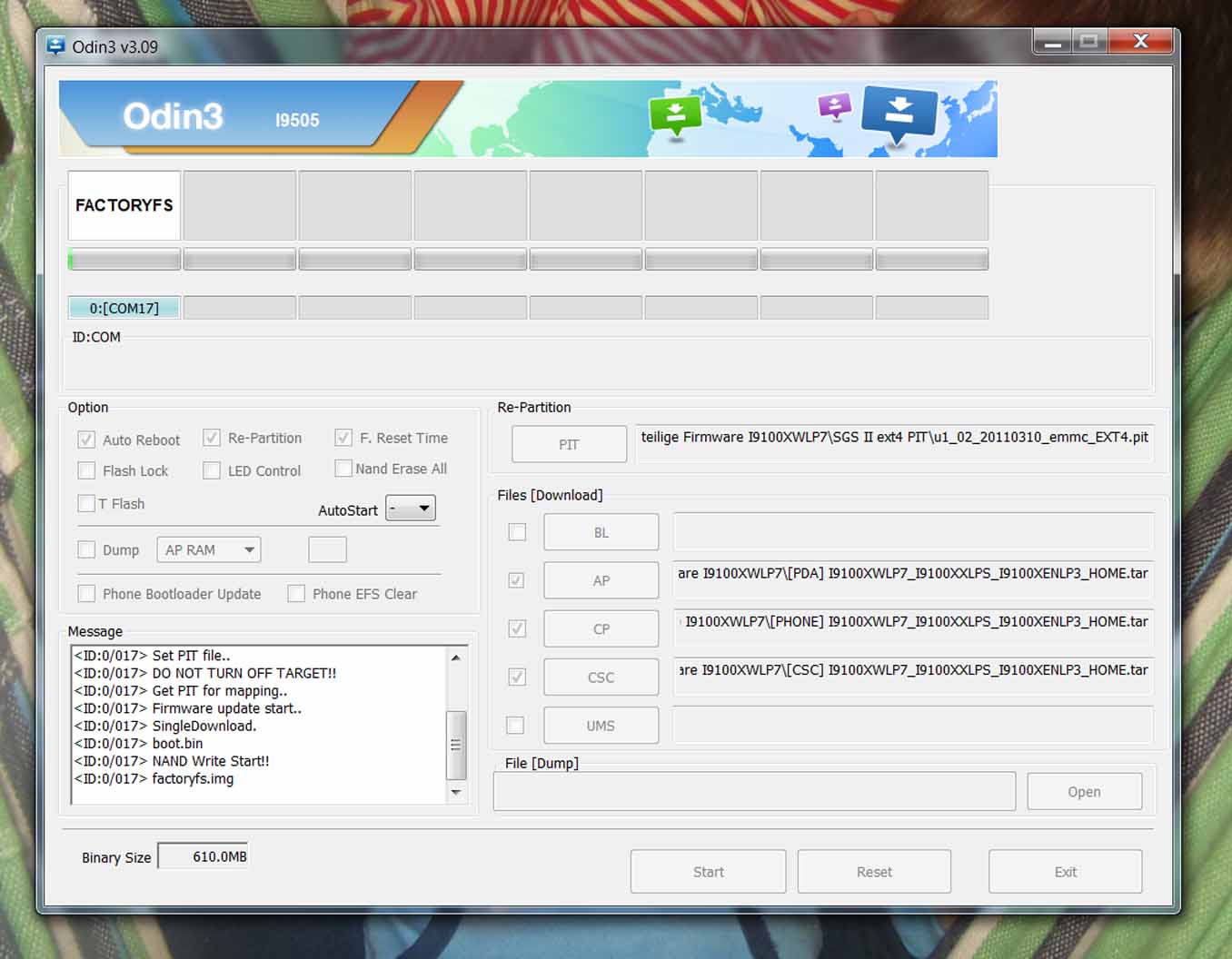Click the blue download bubble icon in banner
Viewport: 1232px width, 959px height.
[899, 114]
